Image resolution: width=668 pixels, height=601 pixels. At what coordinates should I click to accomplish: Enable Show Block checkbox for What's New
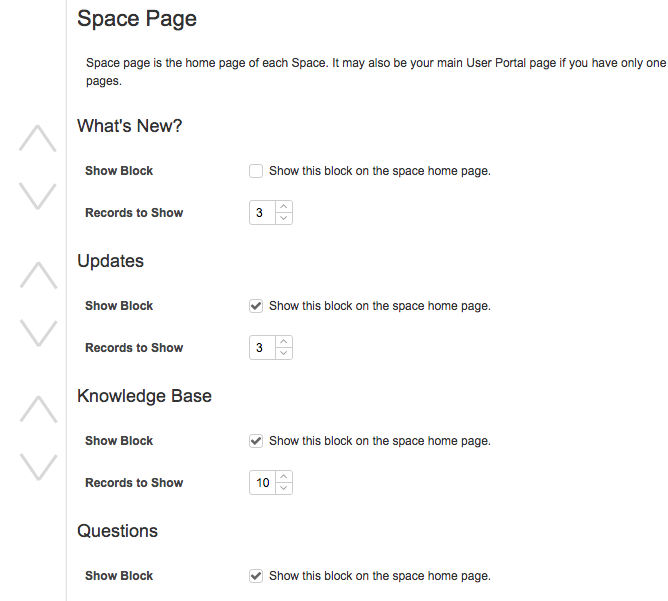[x=256, y=171]
